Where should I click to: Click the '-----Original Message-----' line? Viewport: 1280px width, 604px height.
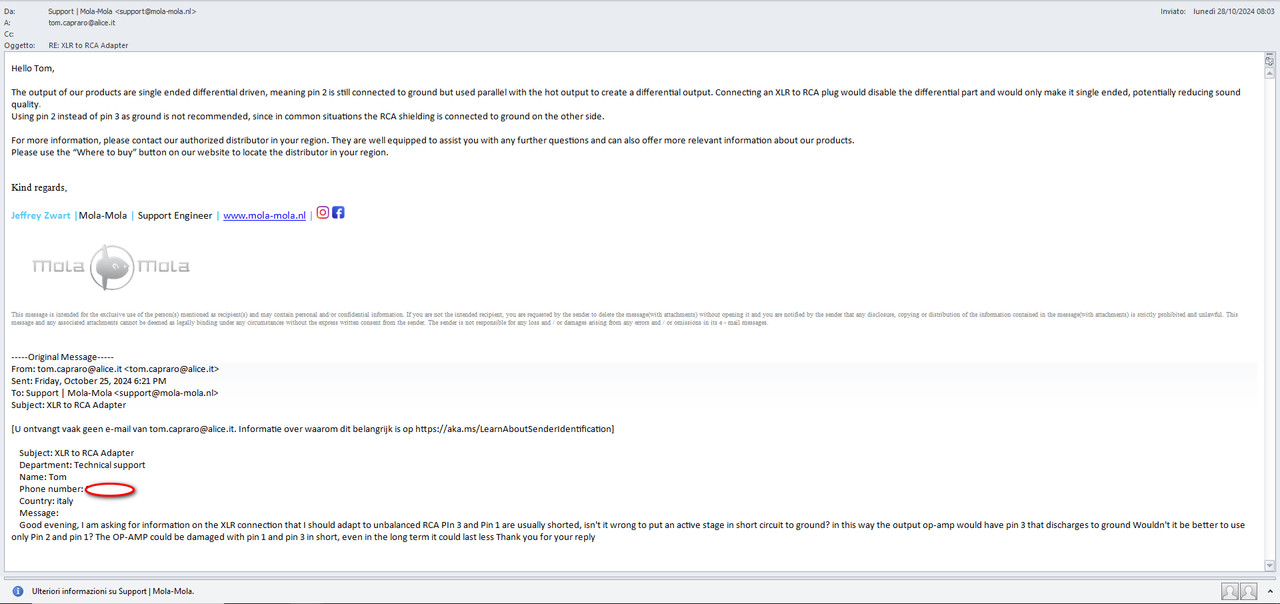[x=62, y=357]
